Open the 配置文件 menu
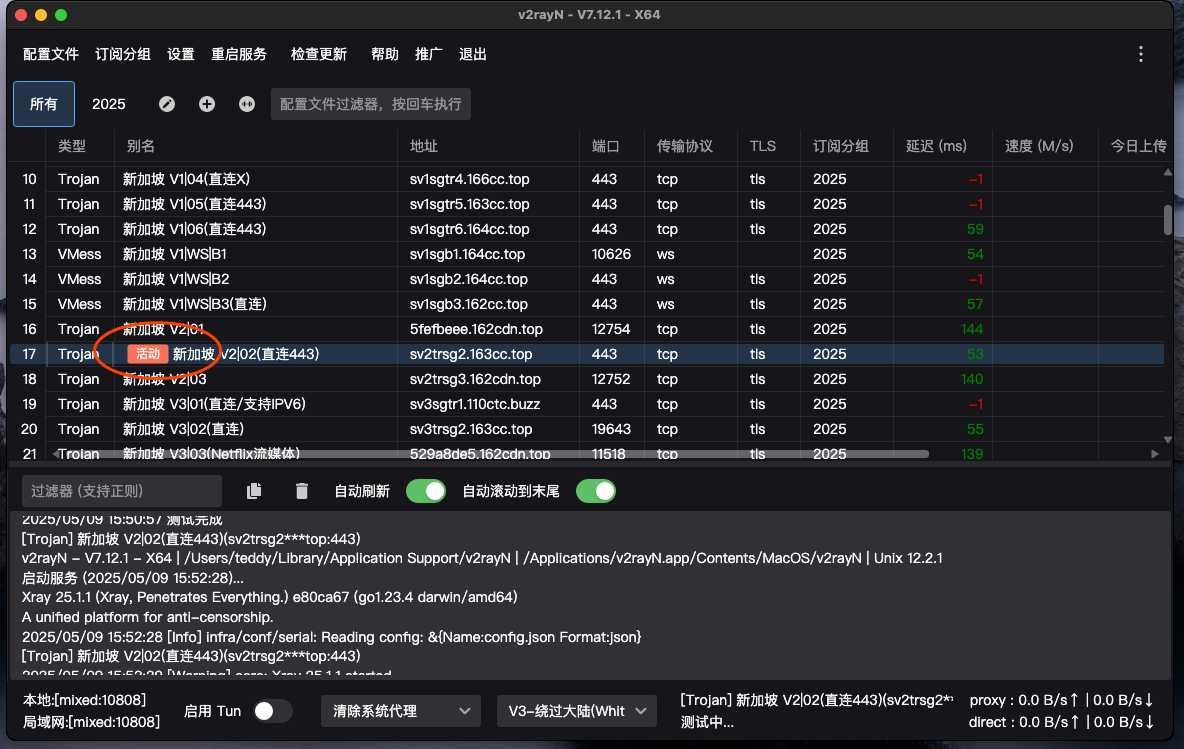Screen dimensions: 1184x749 pos(51,54)
